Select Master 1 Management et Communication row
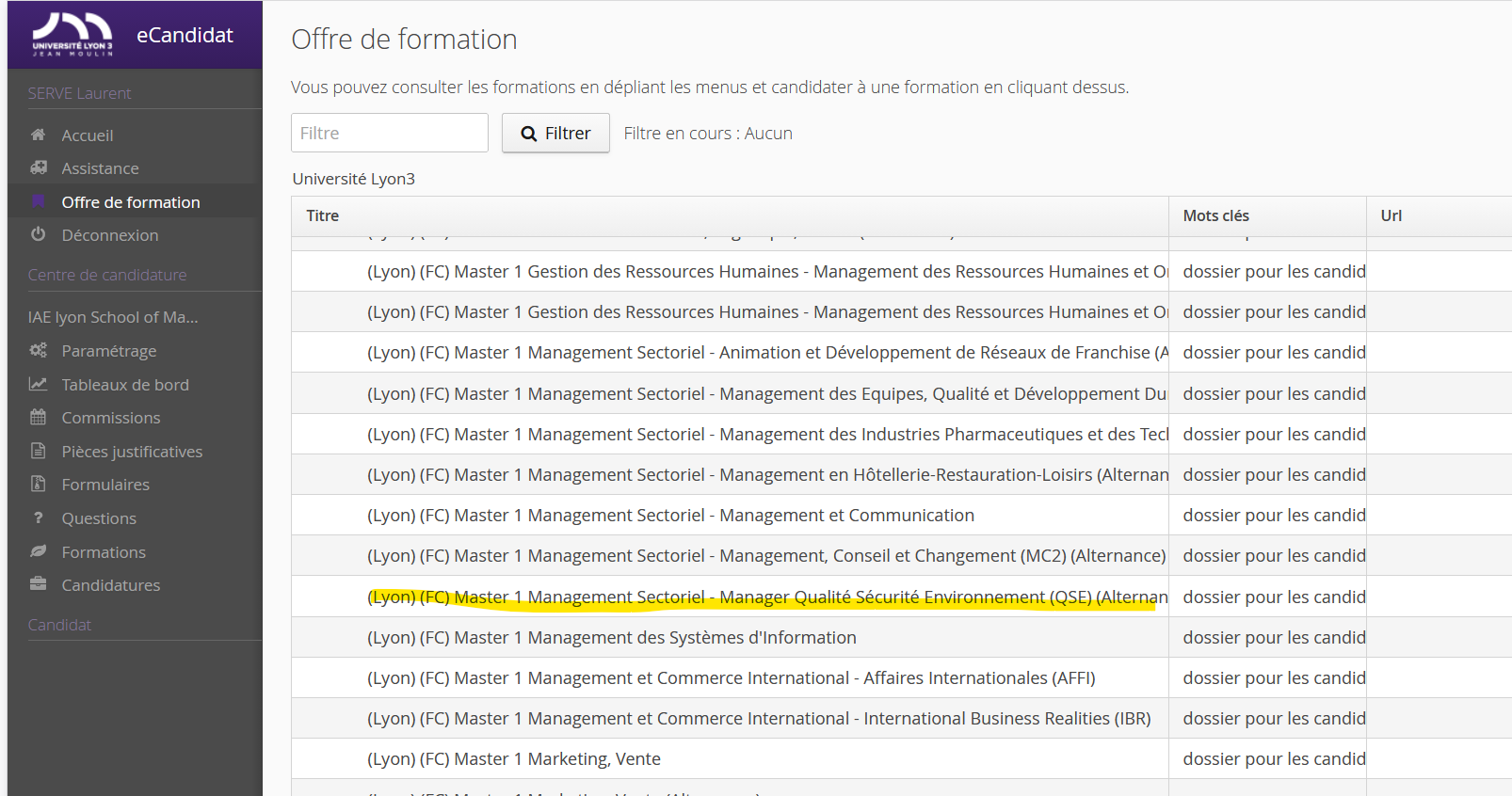This screenshot has width=1512, height=796. (670, 516)
